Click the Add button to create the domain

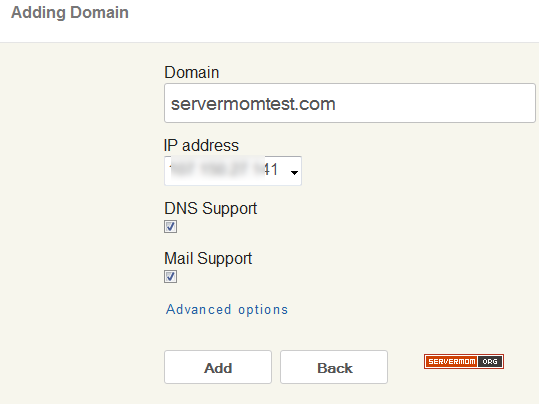coord(218,367)
